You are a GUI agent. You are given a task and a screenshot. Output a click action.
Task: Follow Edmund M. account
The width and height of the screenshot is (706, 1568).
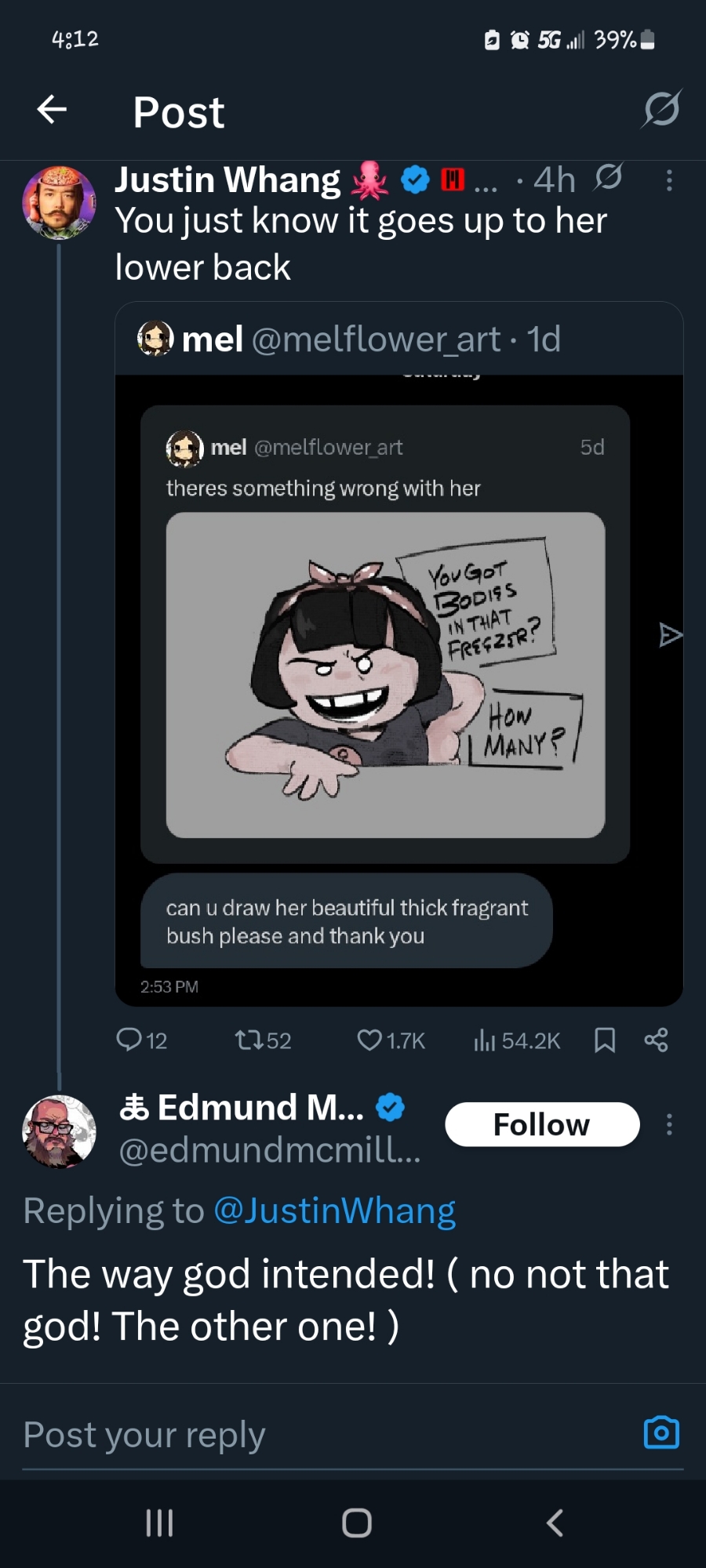pos(542,1124)
